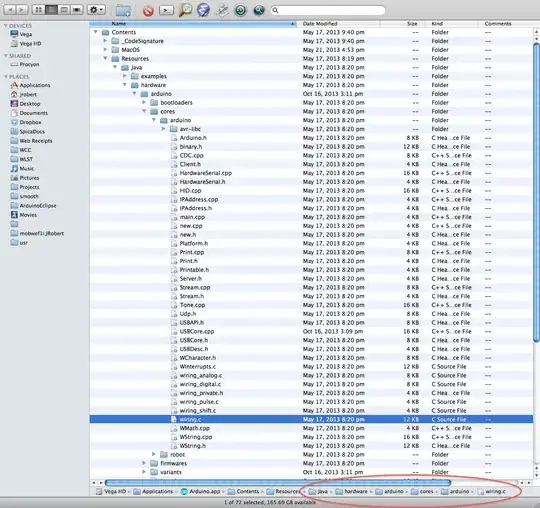540x508 pixels.
Task: Focus the Finder search field
Action: pyautogui.click(x=328, y=10)
